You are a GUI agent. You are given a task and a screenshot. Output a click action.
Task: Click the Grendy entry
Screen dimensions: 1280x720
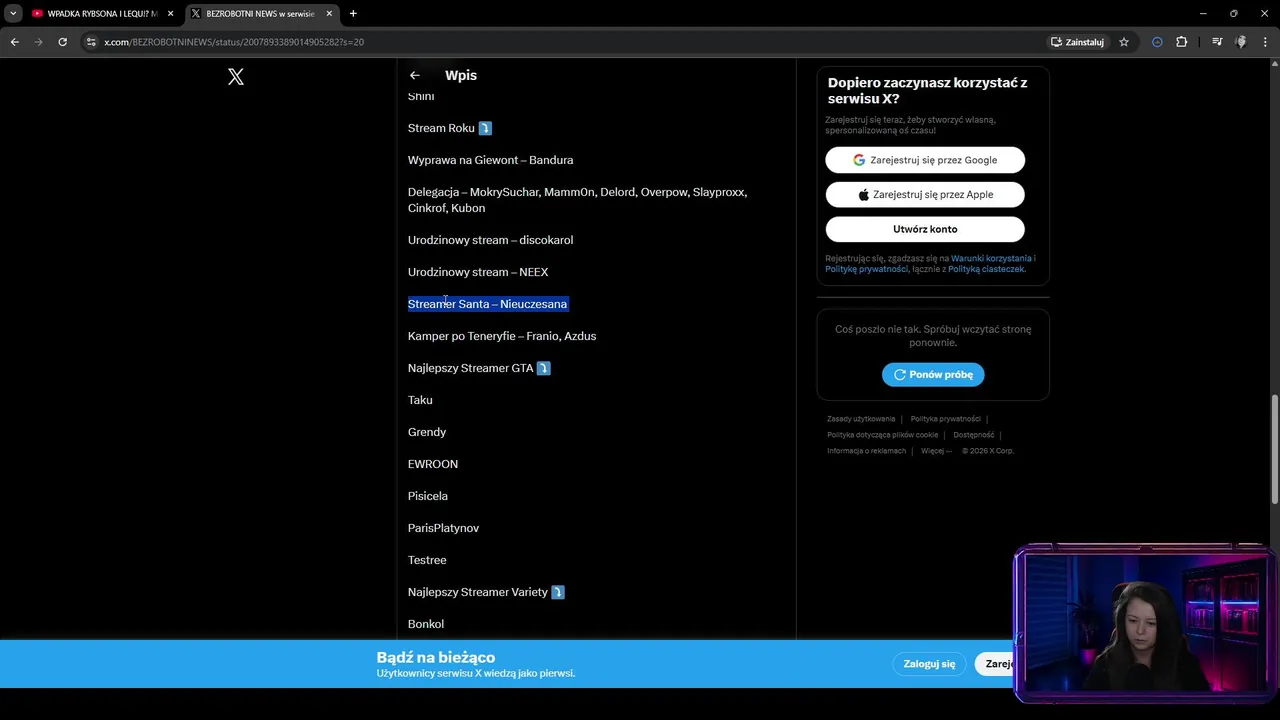click(427, 432)
